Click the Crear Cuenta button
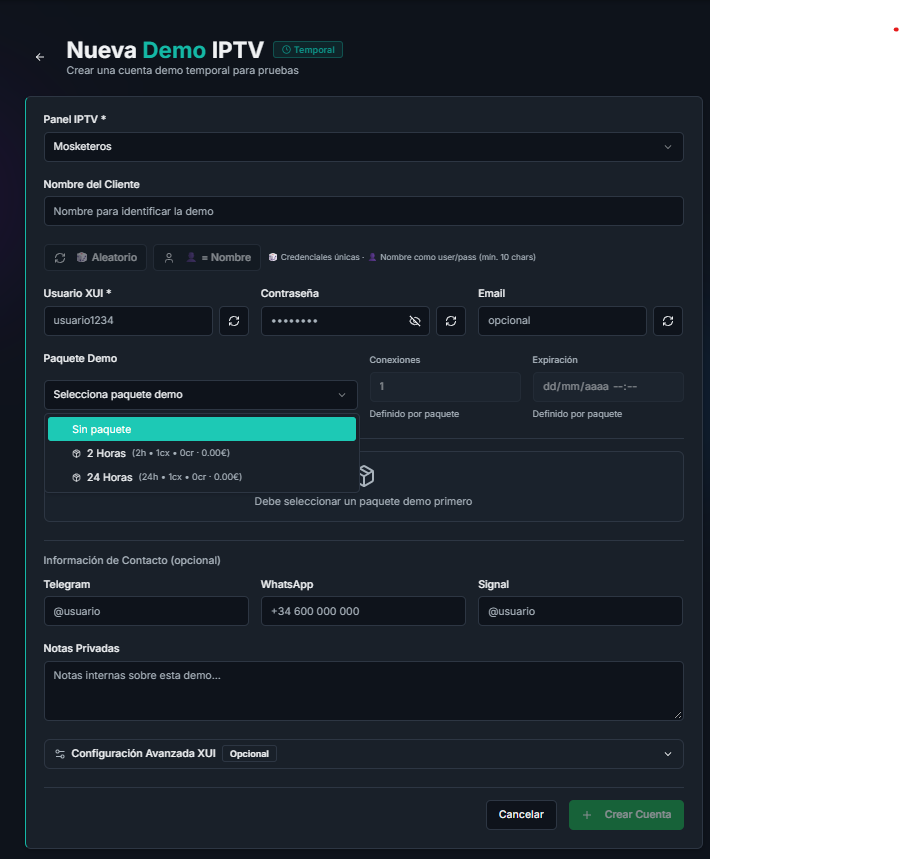 pos(626,815)
